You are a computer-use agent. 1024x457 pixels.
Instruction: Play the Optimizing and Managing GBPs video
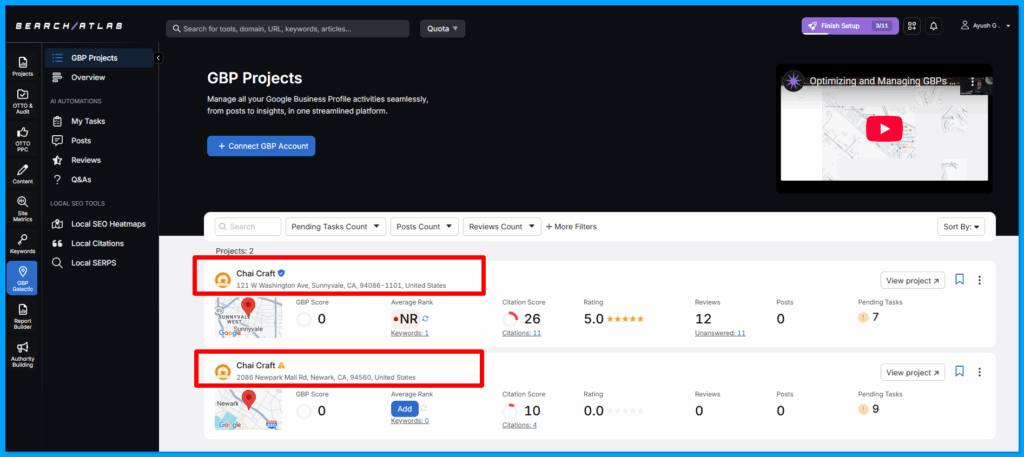(x=884, y=129)
